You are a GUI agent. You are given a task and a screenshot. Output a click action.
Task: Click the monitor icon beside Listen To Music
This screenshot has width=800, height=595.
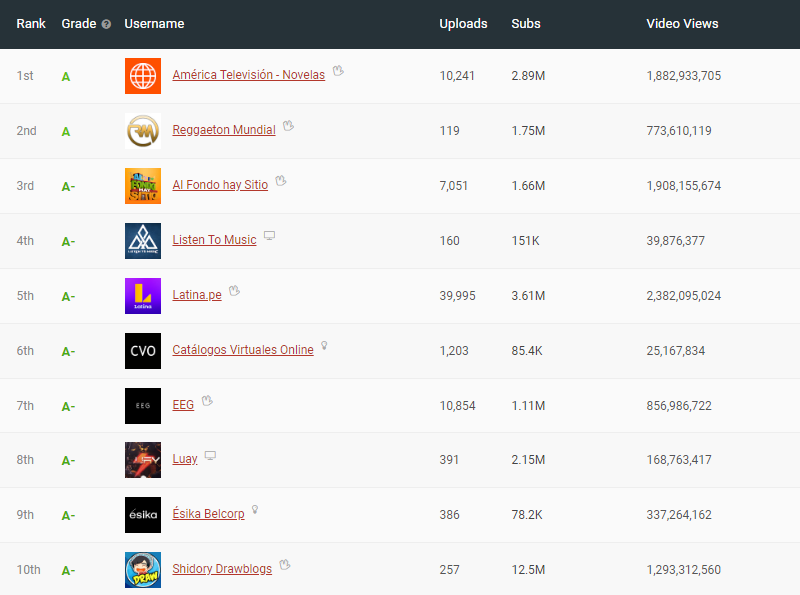[x=269, y=235]
